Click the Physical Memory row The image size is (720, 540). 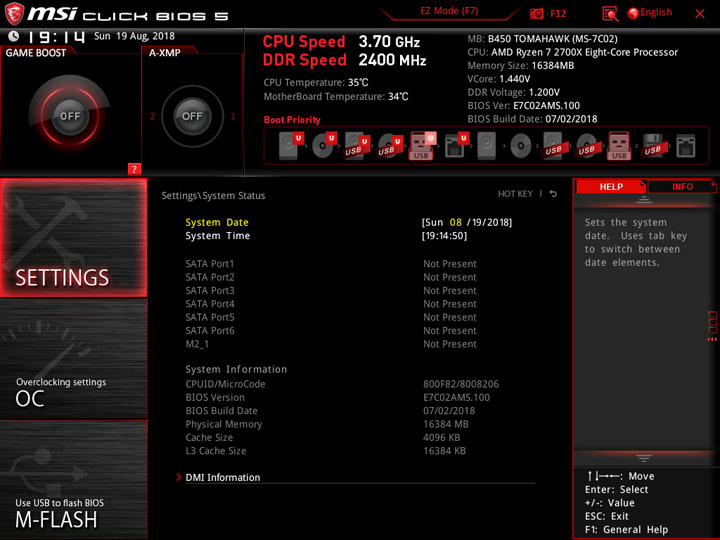[x=327, y=424]
